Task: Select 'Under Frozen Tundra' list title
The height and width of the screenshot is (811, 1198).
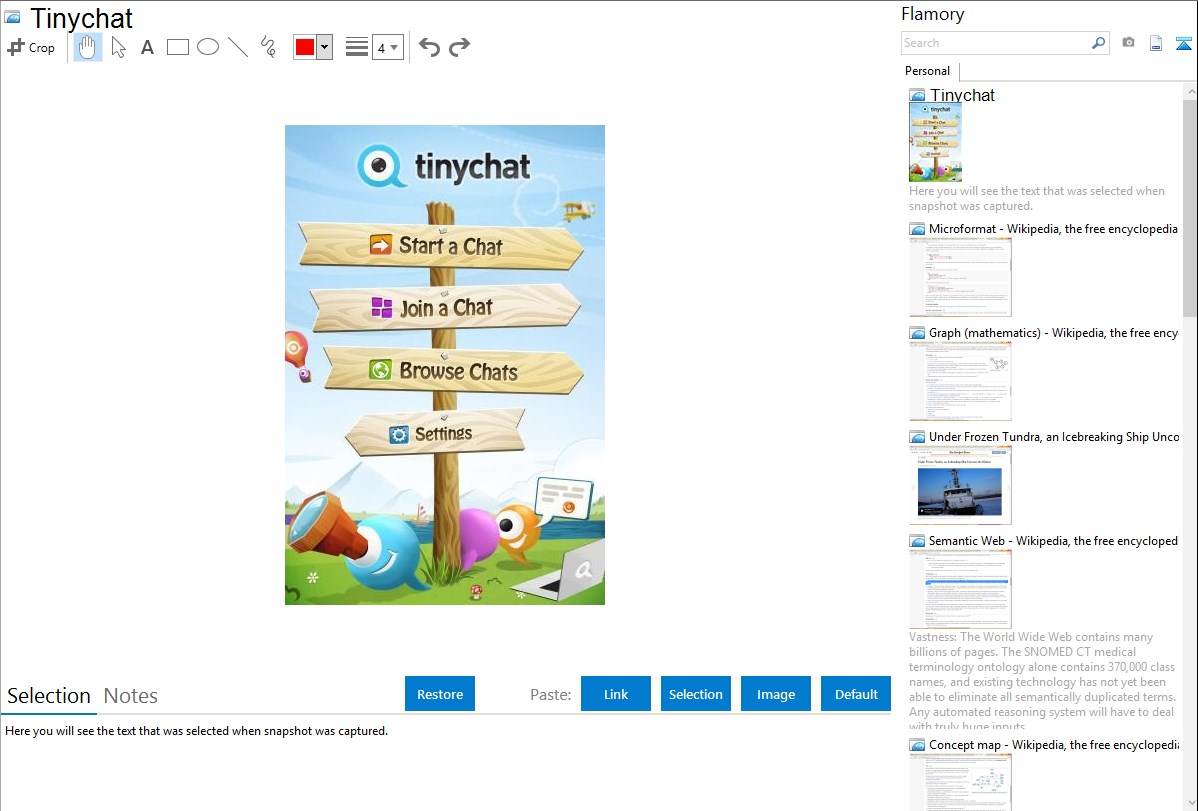Action: [x=1054, y=436]
